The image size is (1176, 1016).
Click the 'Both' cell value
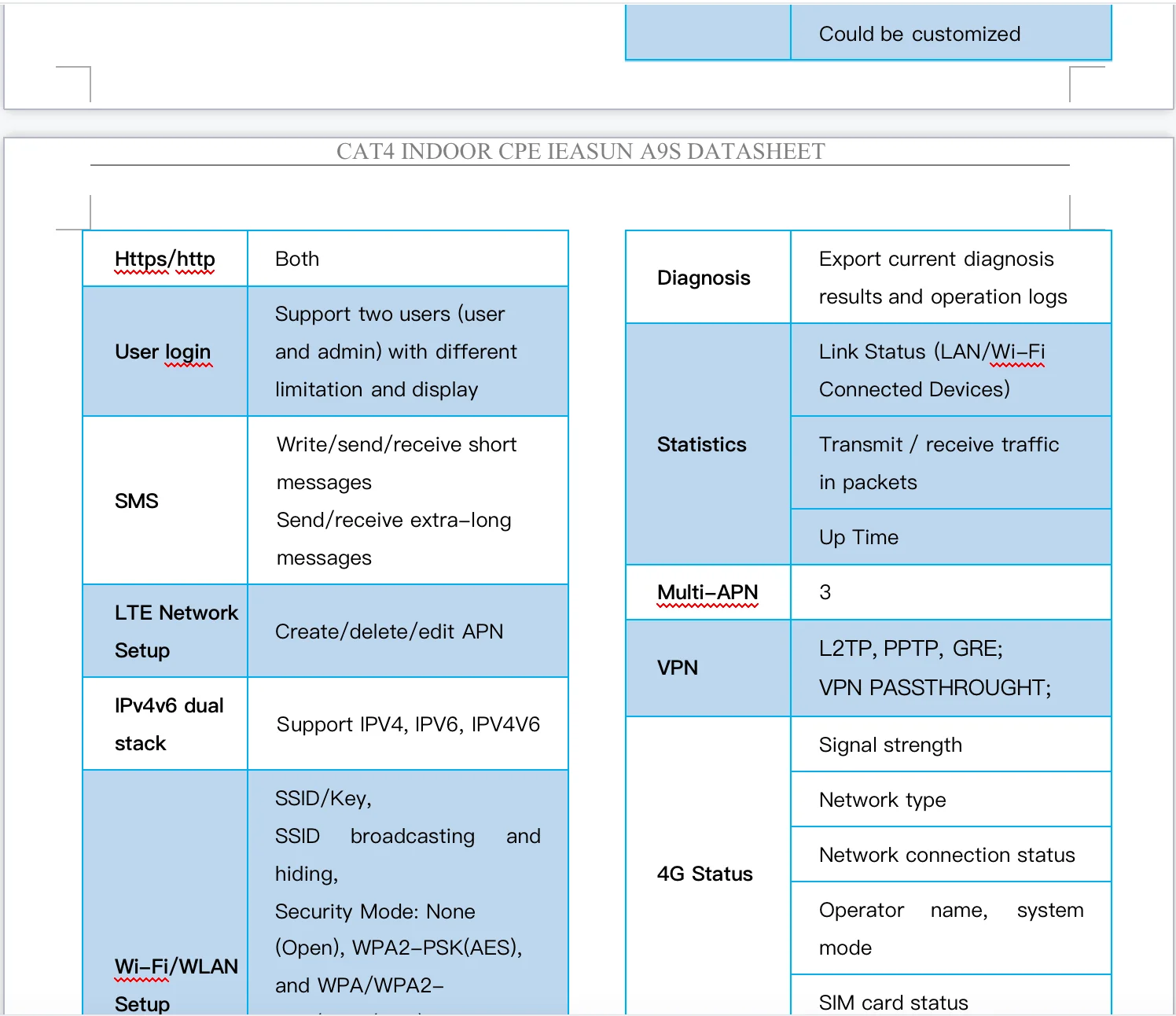297,259
